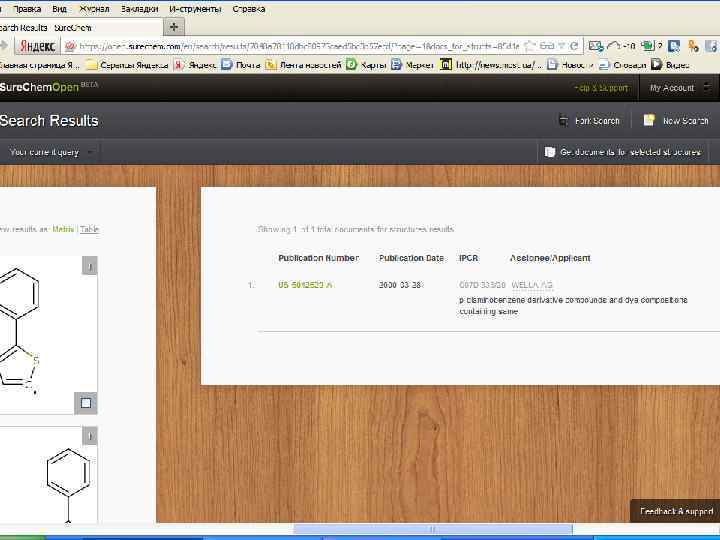
Task: Click Get documents for selected structures
Action: point(623,152)
